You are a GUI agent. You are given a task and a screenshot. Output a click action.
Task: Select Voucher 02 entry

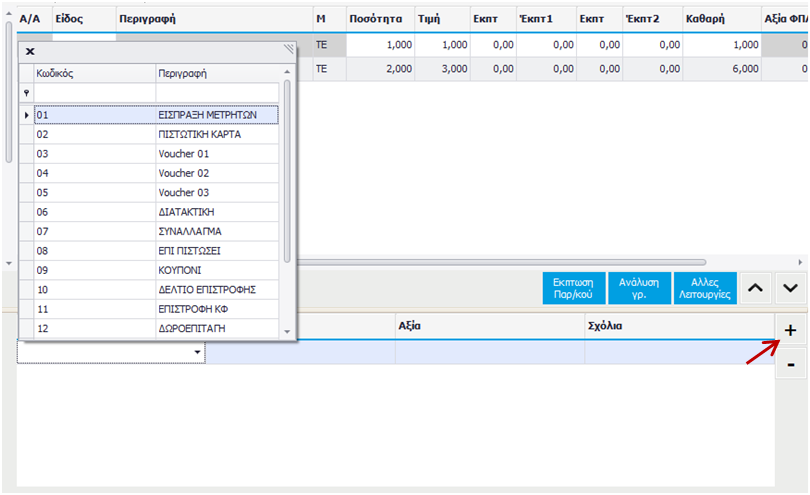[184, 173]
